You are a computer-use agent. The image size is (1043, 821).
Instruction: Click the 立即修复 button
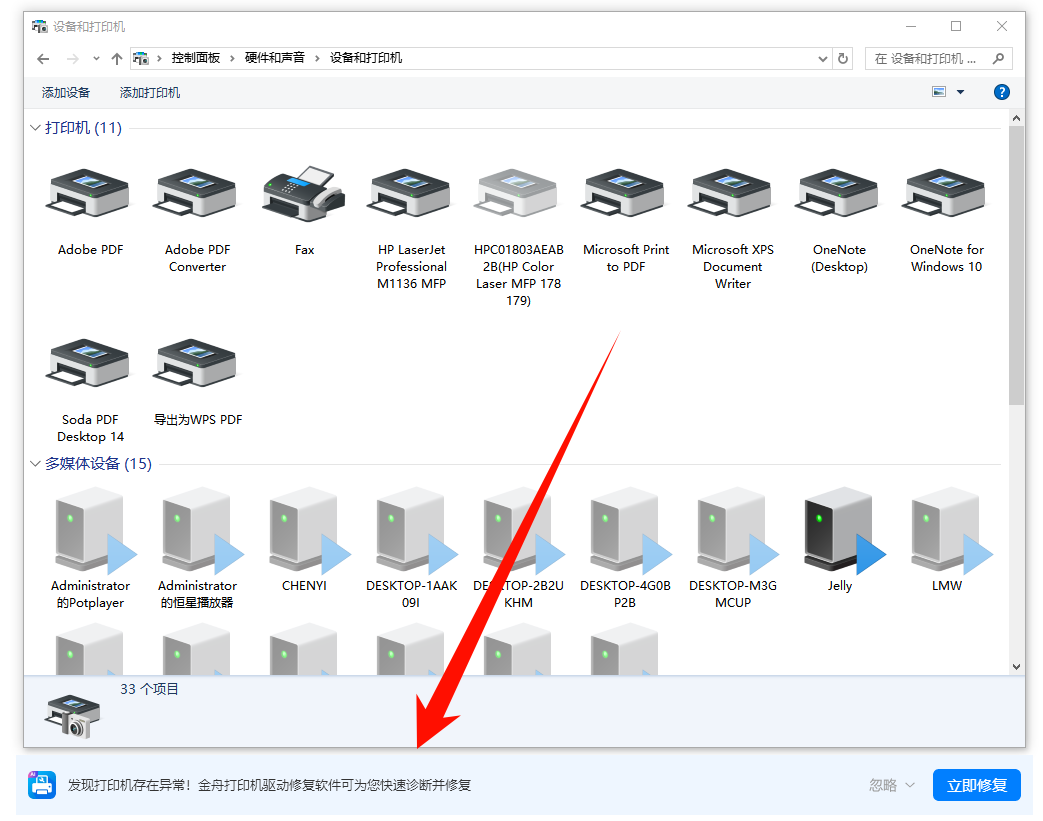976,785
